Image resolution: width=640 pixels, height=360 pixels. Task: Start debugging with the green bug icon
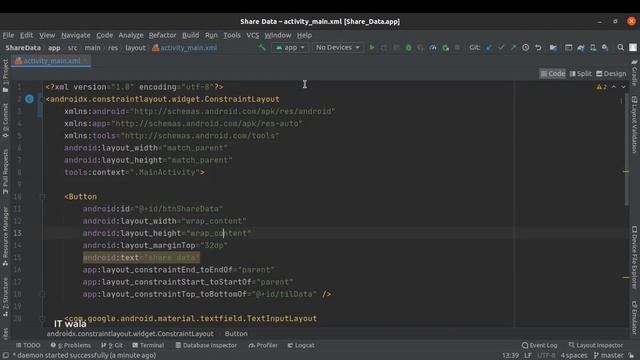(x=408, y=48)
